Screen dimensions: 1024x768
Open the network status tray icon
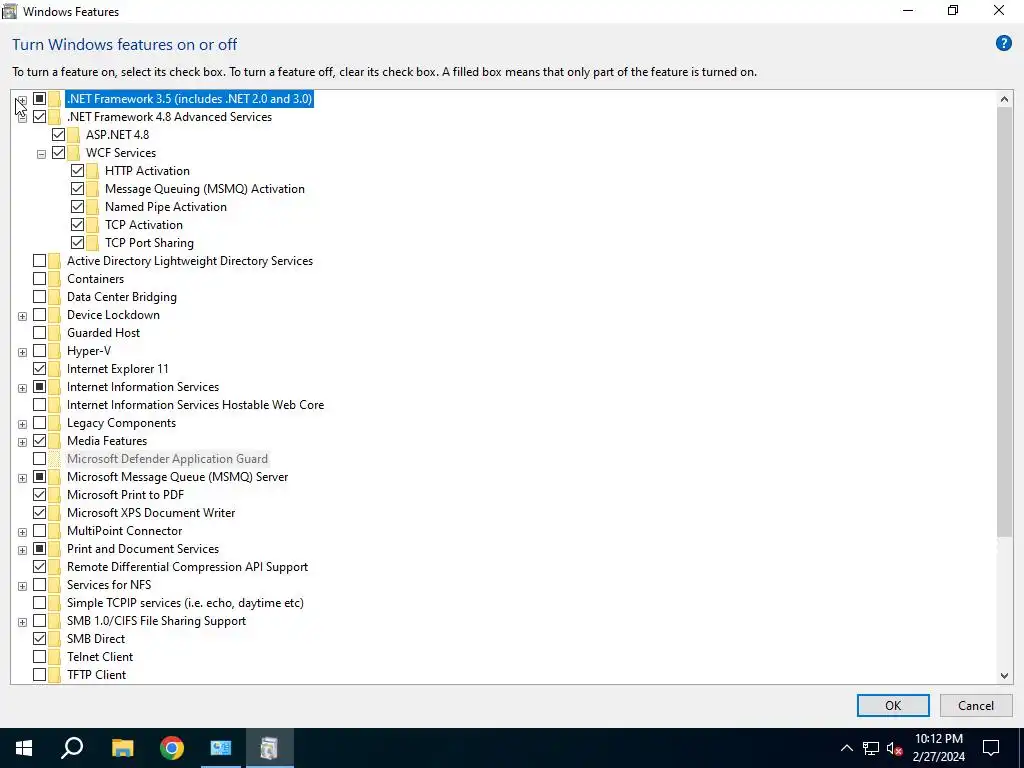[871, 748]
